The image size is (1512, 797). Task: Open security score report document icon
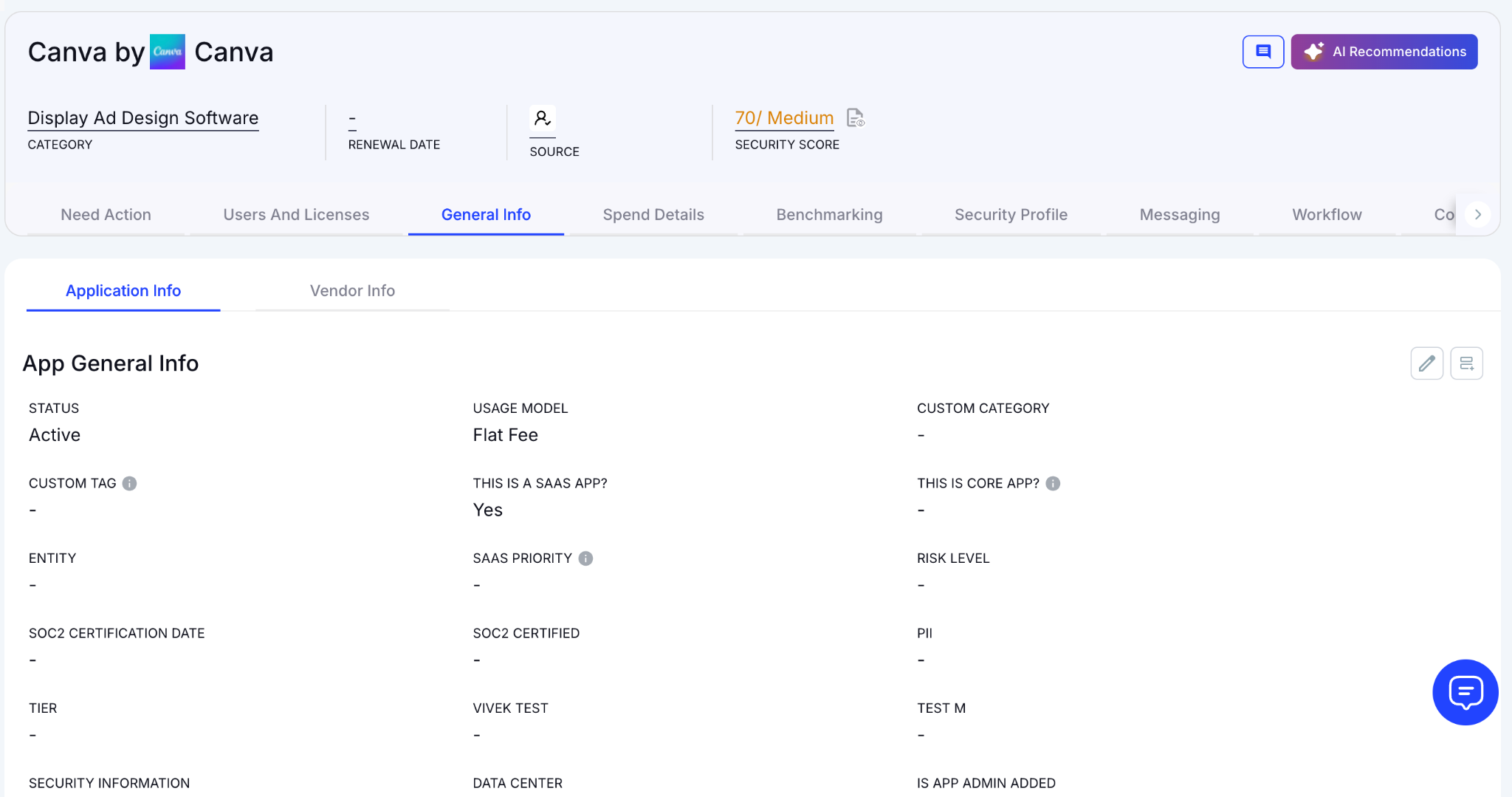pos(855,118)
